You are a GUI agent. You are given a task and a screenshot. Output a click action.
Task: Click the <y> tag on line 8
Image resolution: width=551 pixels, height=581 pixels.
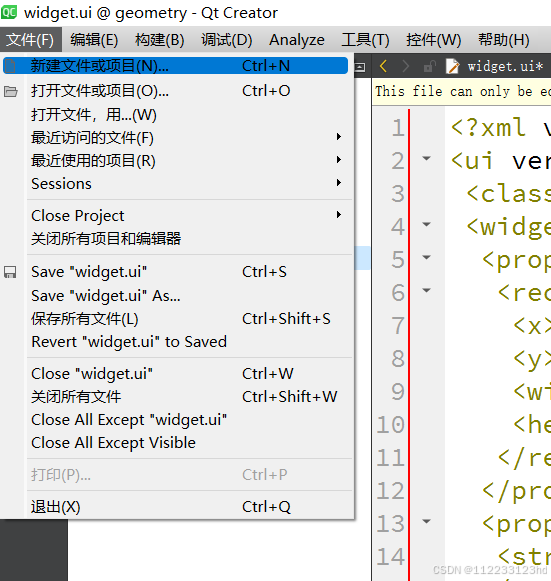pyautogui.click(x=532, y=360)
